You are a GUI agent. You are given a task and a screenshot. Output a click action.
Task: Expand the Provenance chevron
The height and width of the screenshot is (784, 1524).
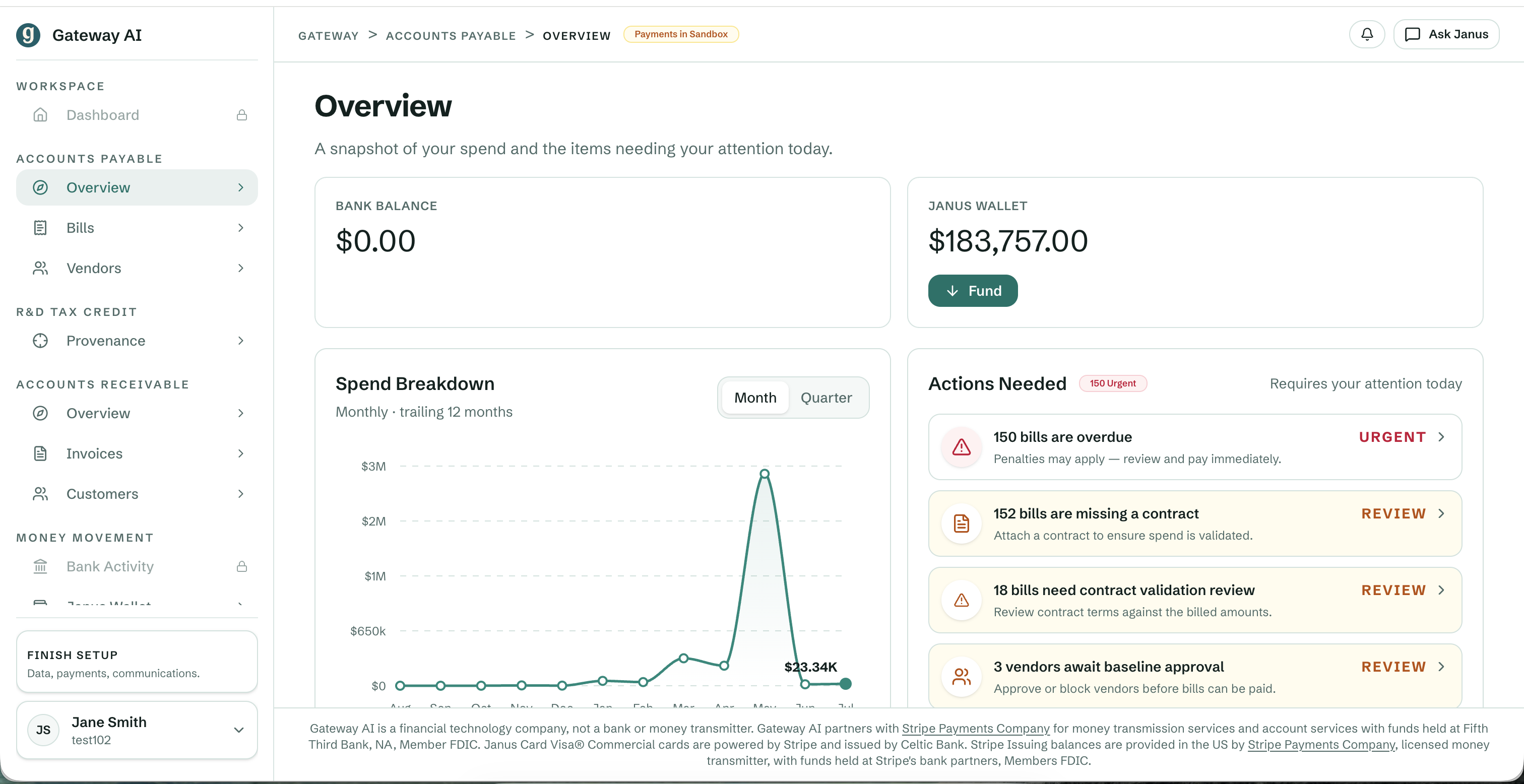click(x=241, y=341)
